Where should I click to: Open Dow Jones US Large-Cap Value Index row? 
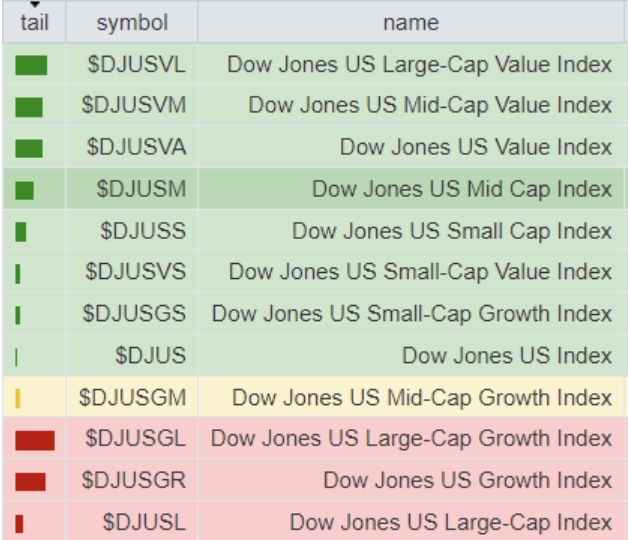[419, 65]
